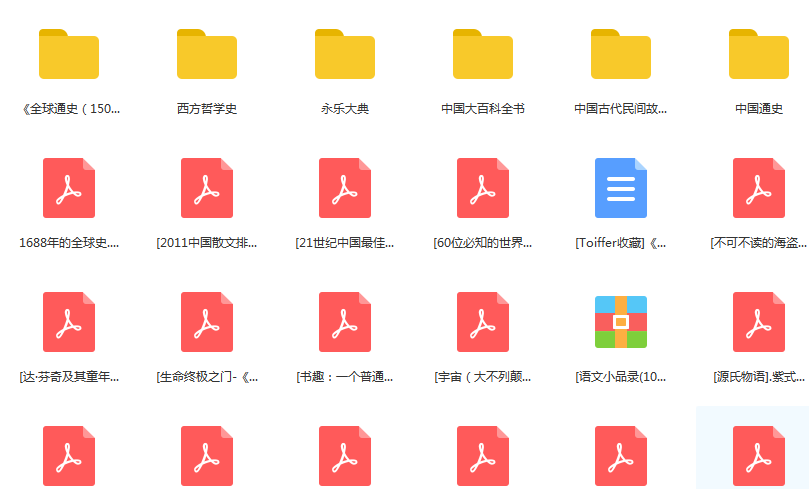Image resolution: width=809 pixels, height=489 pixels.
Task: Select the [生命终极之门- PDF icon
Action: coord(207,322)
